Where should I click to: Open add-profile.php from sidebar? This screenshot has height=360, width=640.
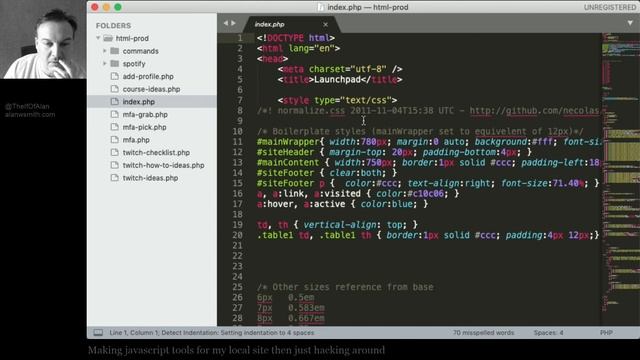pyautogui.click(x=148, y=76)
